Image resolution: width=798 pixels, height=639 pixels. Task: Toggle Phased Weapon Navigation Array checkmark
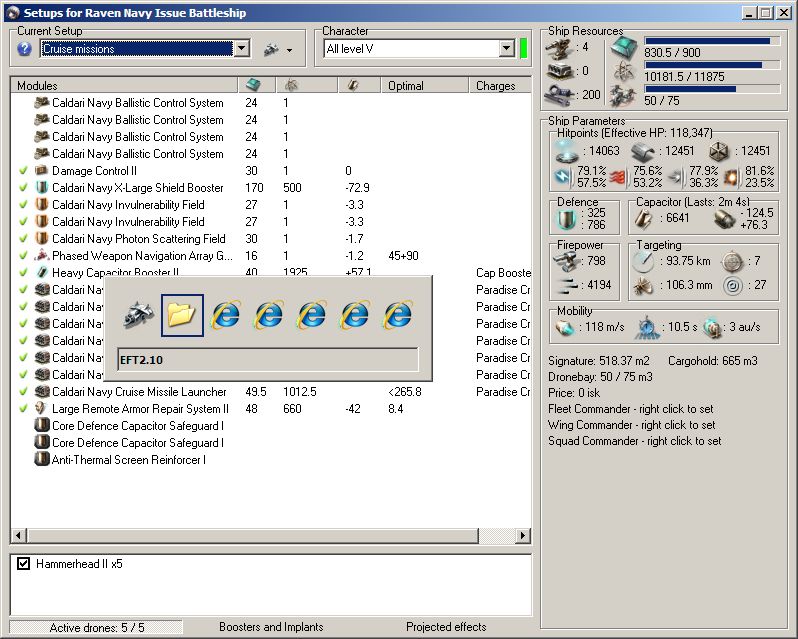tap(23, 256)
